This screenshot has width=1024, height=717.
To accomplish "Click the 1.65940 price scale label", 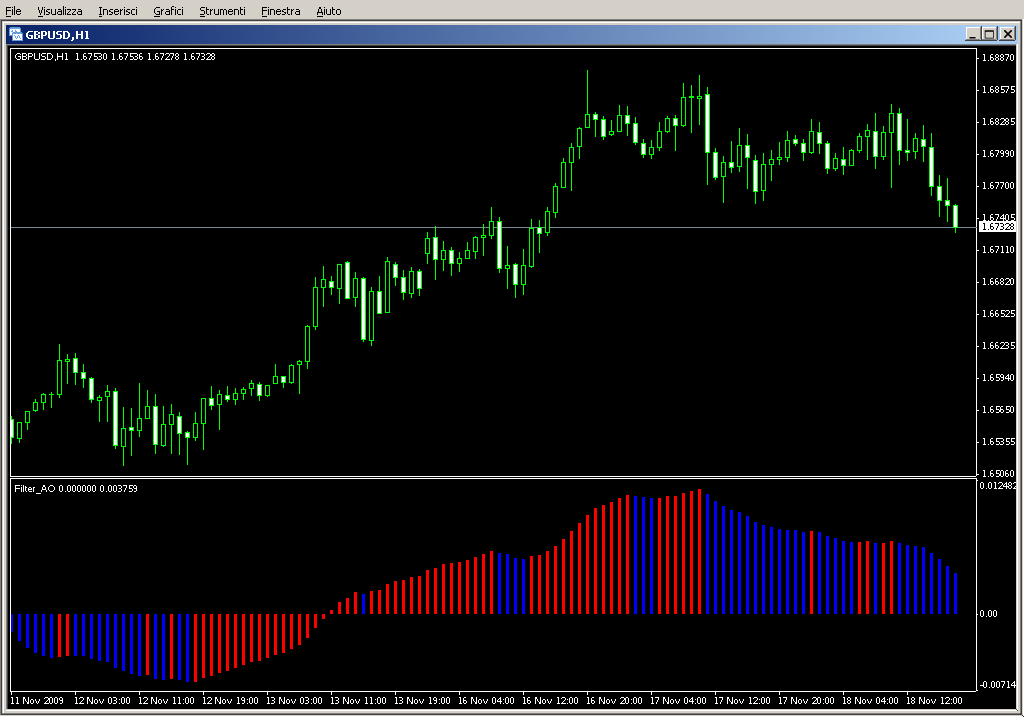I will coord(998,377).
